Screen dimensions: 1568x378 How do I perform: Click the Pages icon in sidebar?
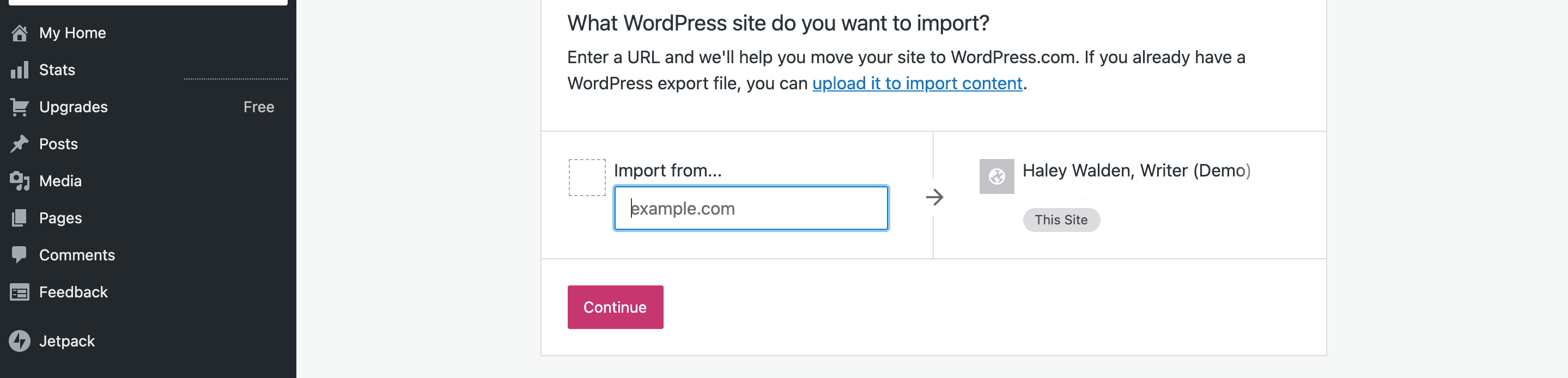(x=20, y=218)
